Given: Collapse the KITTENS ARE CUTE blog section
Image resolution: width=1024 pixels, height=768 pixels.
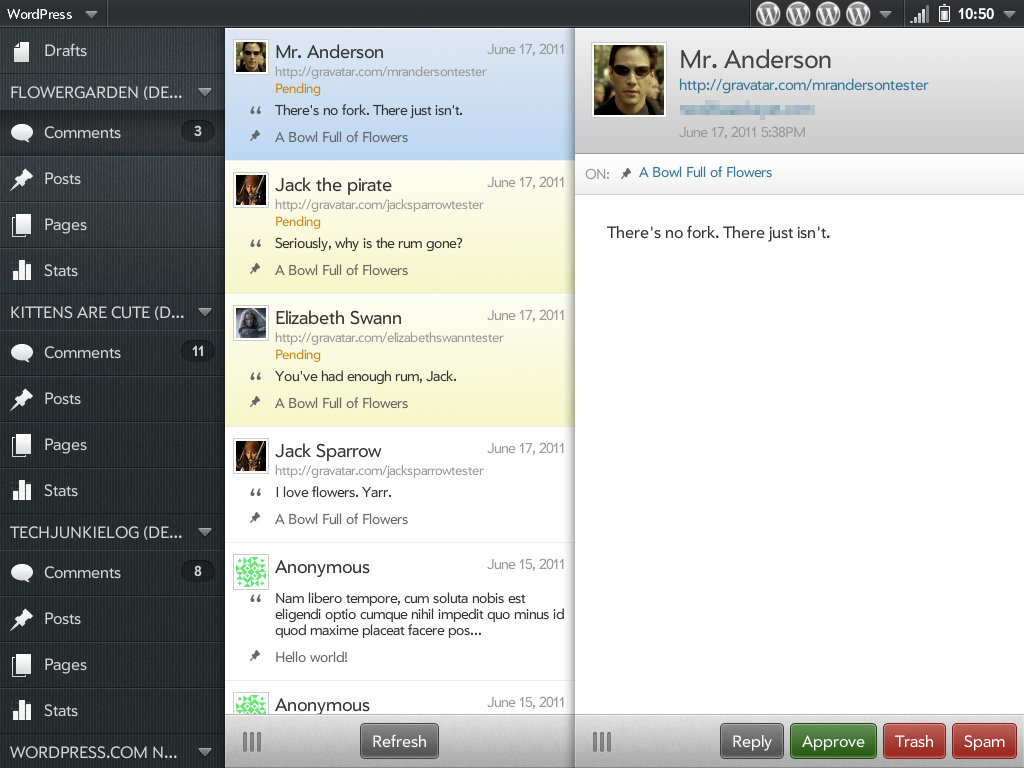Looking at the screenshot, I should (204, 312).
